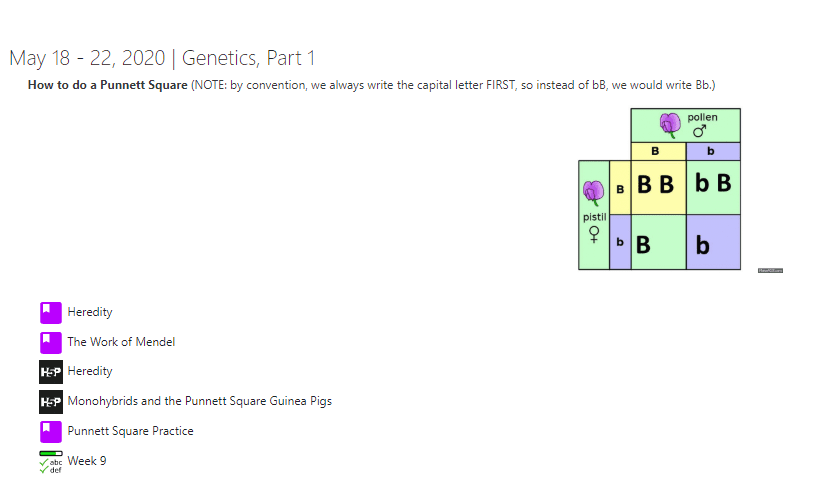
Task: Click the purple pistil flower icon
Action: tap(594, 193)
